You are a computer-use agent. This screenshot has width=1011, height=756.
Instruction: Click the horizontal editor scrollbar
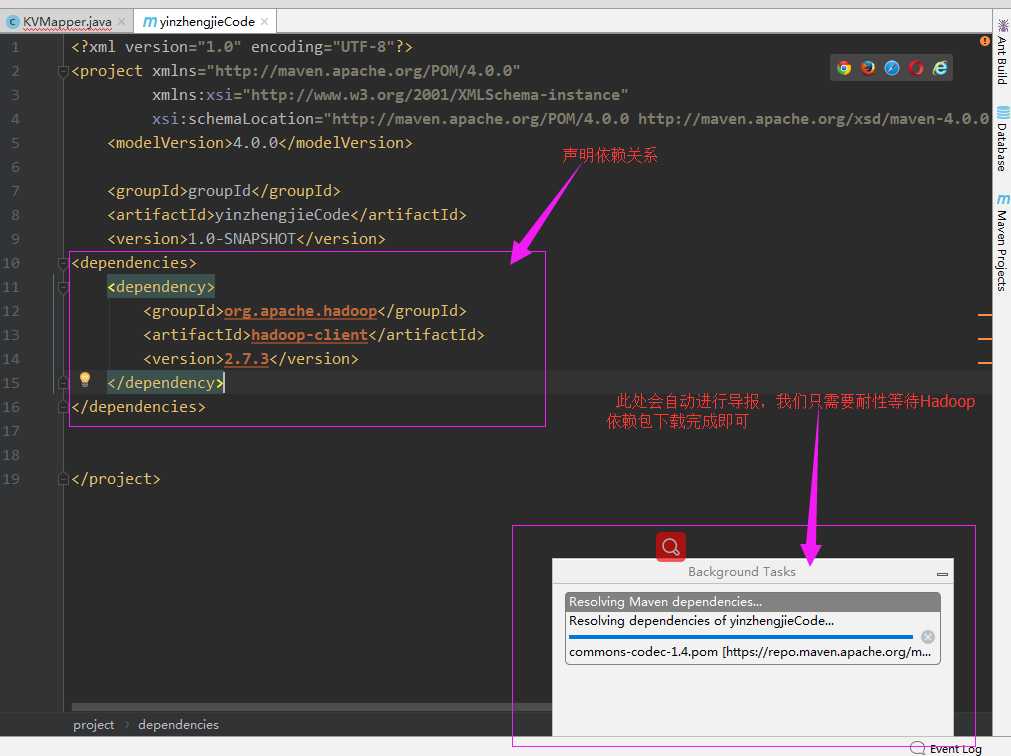(x=311, y=706)
